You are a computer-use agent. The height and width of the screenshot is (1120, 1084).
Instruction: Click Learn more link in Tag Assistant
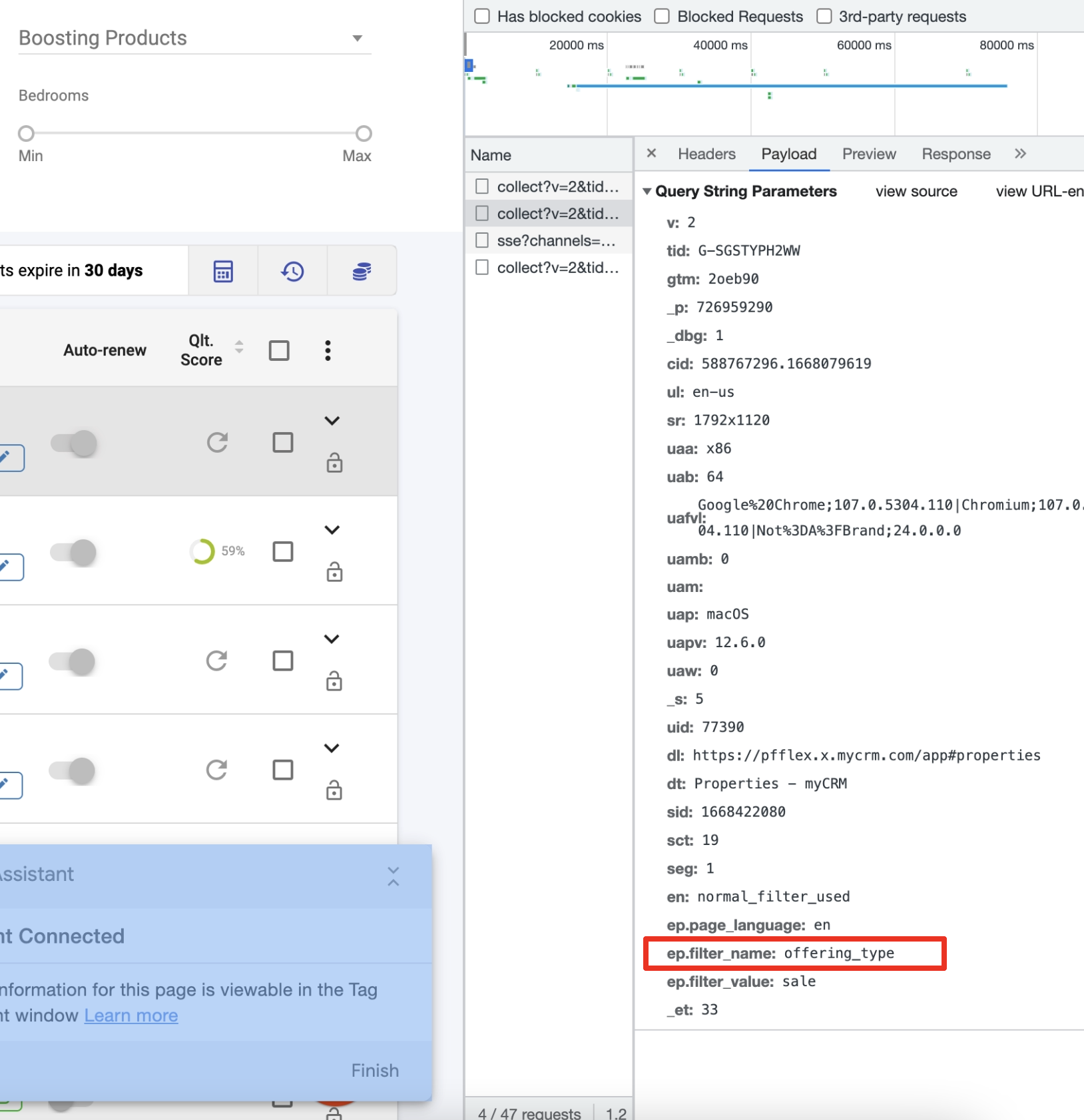[x=131, y=1015]
